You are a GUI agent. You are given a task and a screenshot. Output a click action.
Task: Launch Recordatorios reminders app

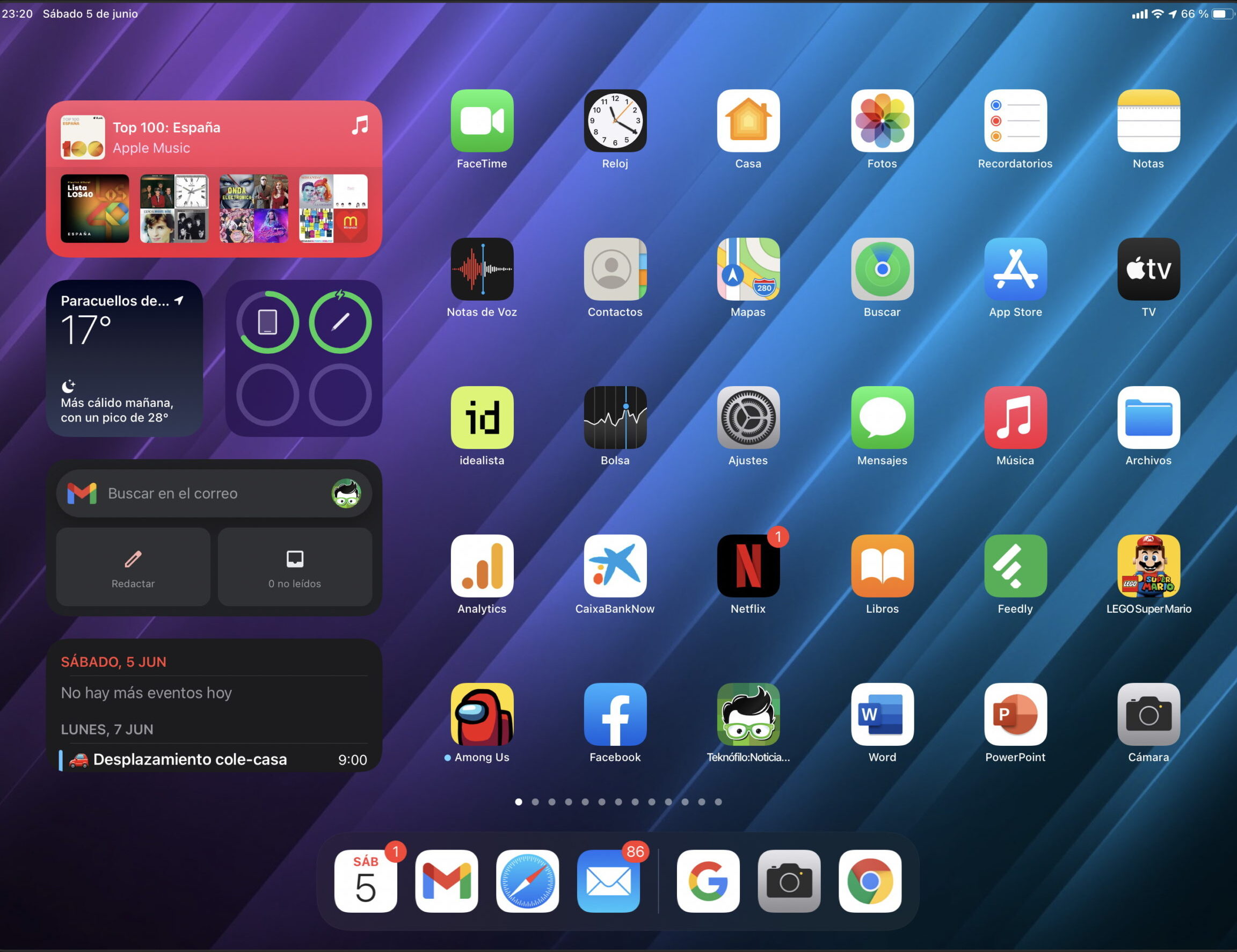pos(1015,121)
